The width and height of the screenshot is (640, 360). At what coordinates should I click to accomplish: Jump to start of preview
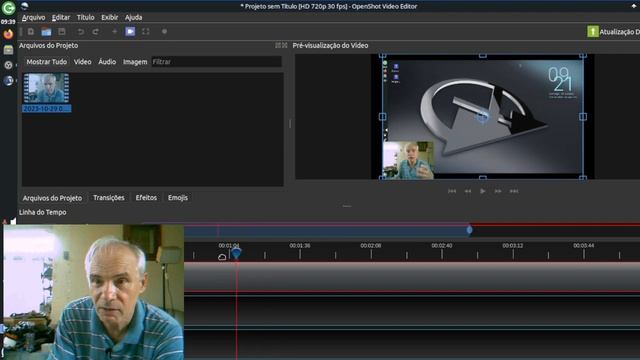pos(452,191)
